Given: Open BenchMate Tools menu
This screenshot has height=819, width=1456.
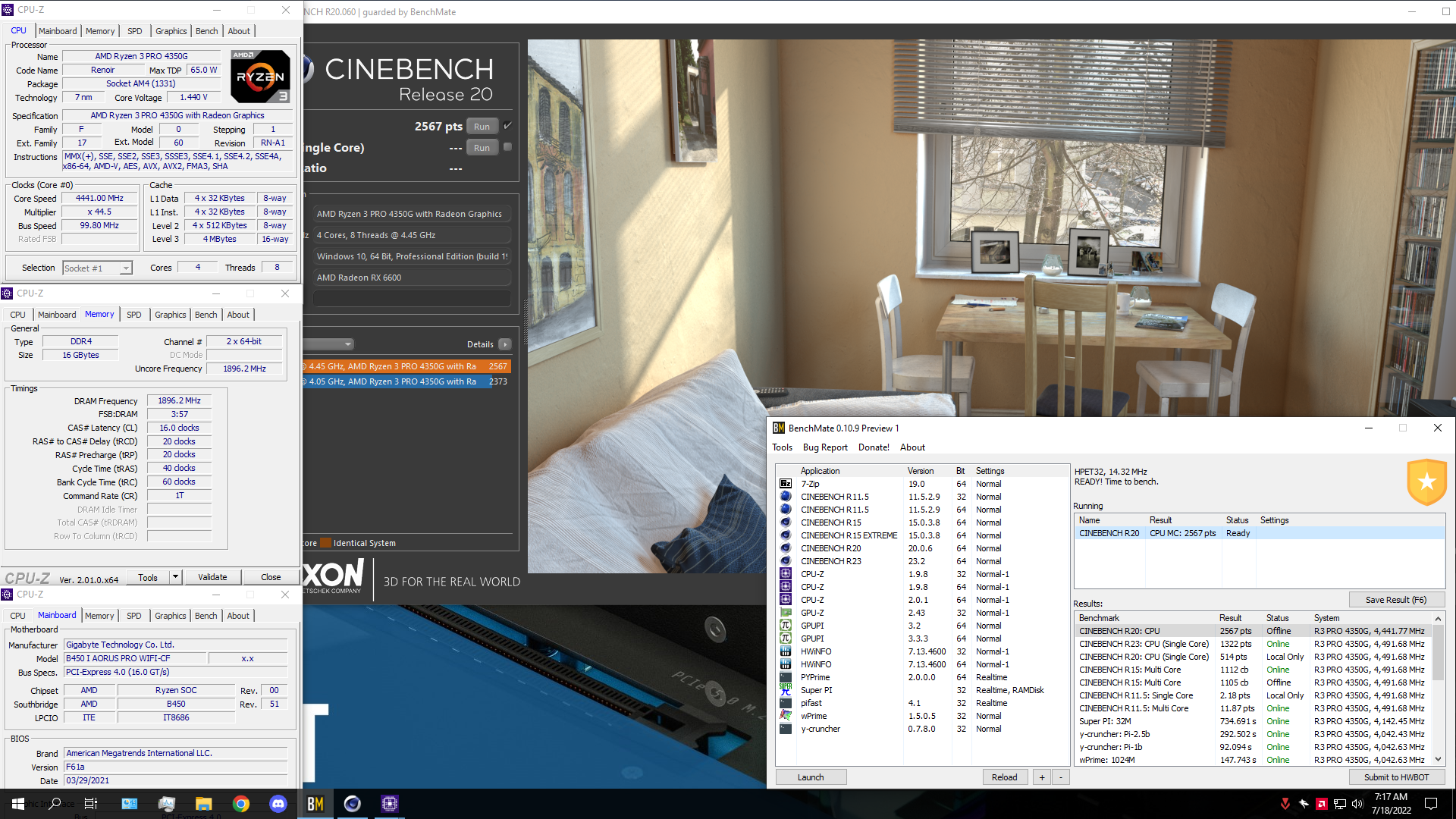Looking at the screenshot, I should [x=782, y=447].
